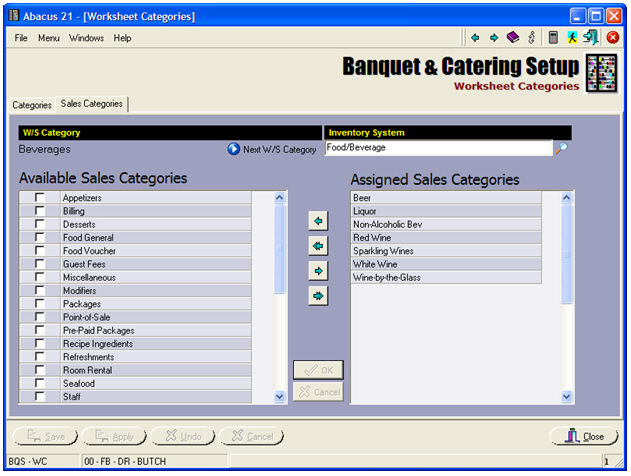
Task: Open the calculator toolbar icon
Action: [x=553, y=37]
